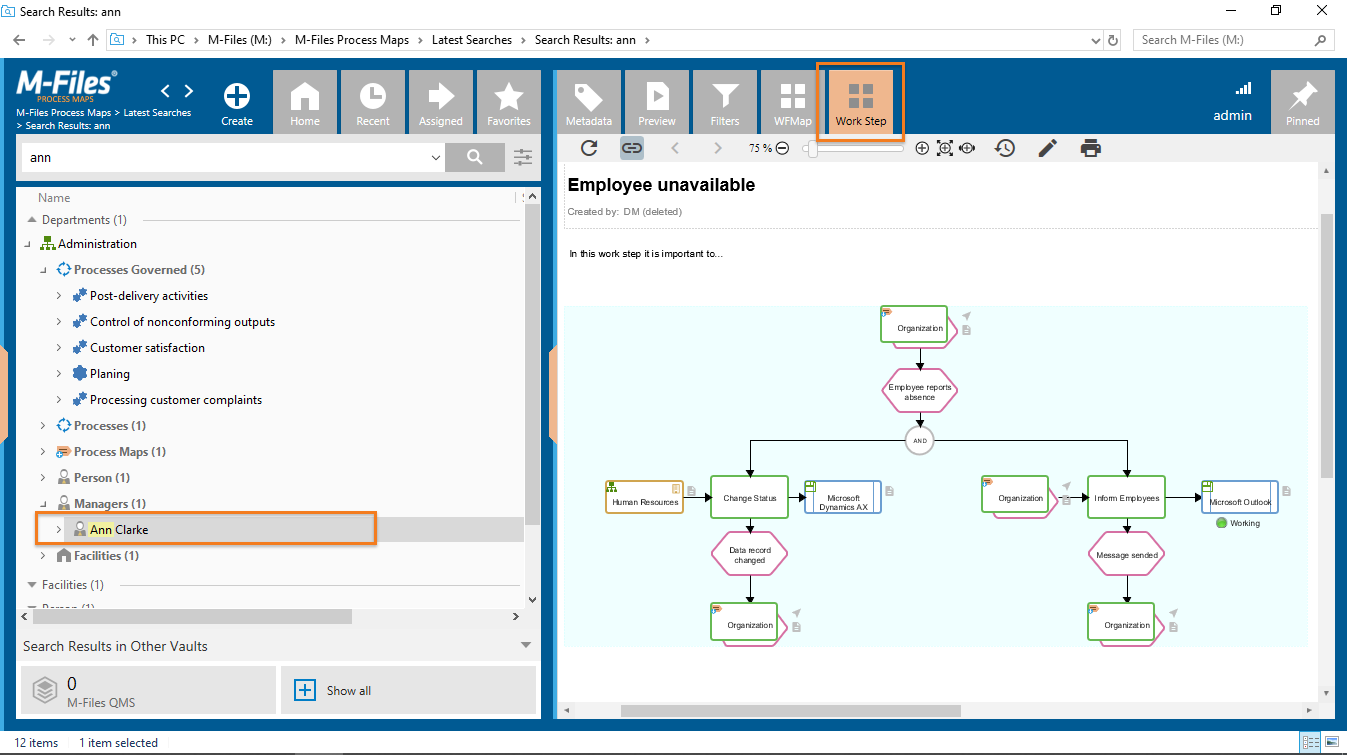The image size is (1347, 755).
Task: Expand the Planing item
Action: pyautogui.click(x=59, y=374)
